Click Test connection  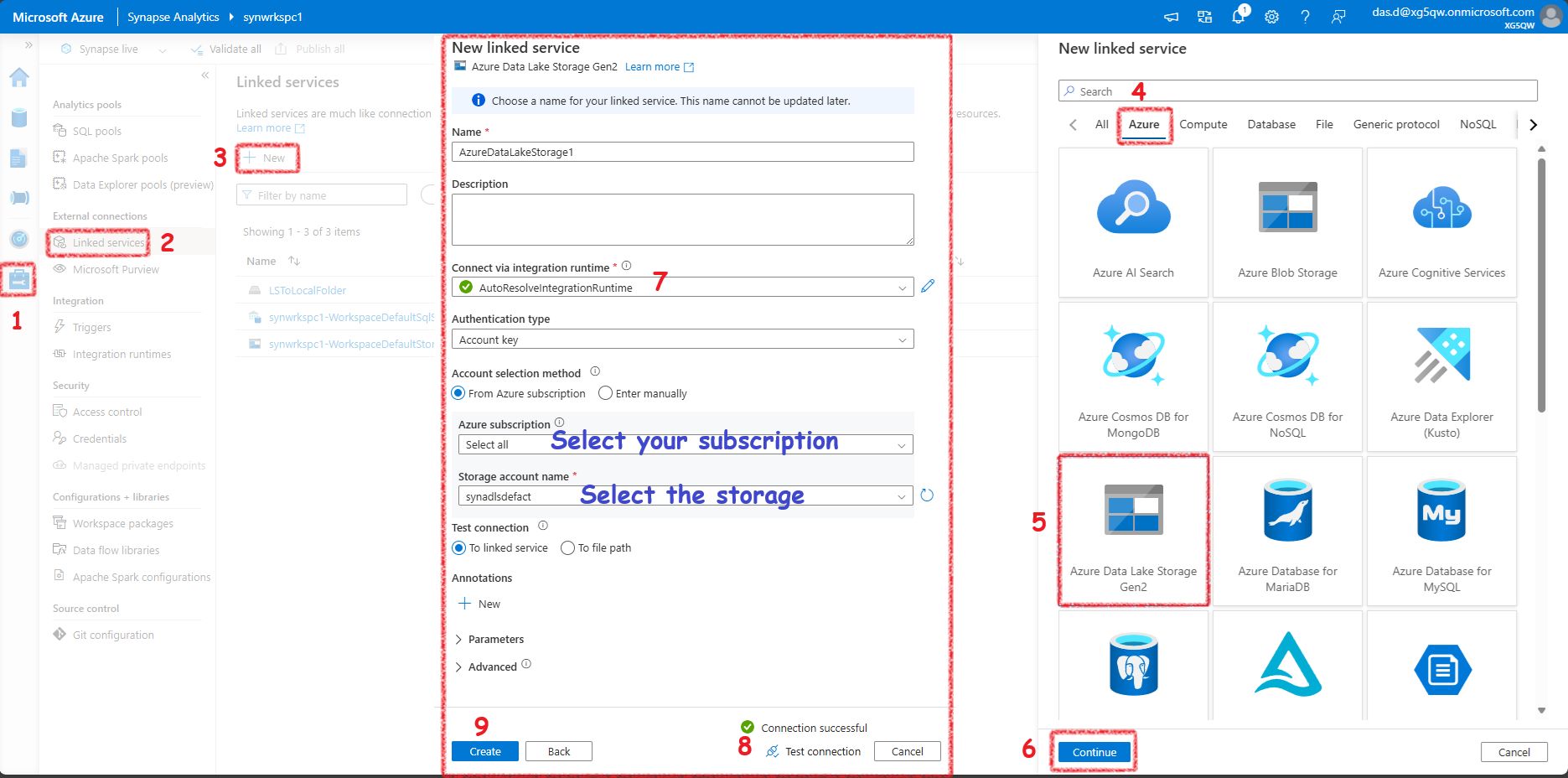(x=814, y=751)
